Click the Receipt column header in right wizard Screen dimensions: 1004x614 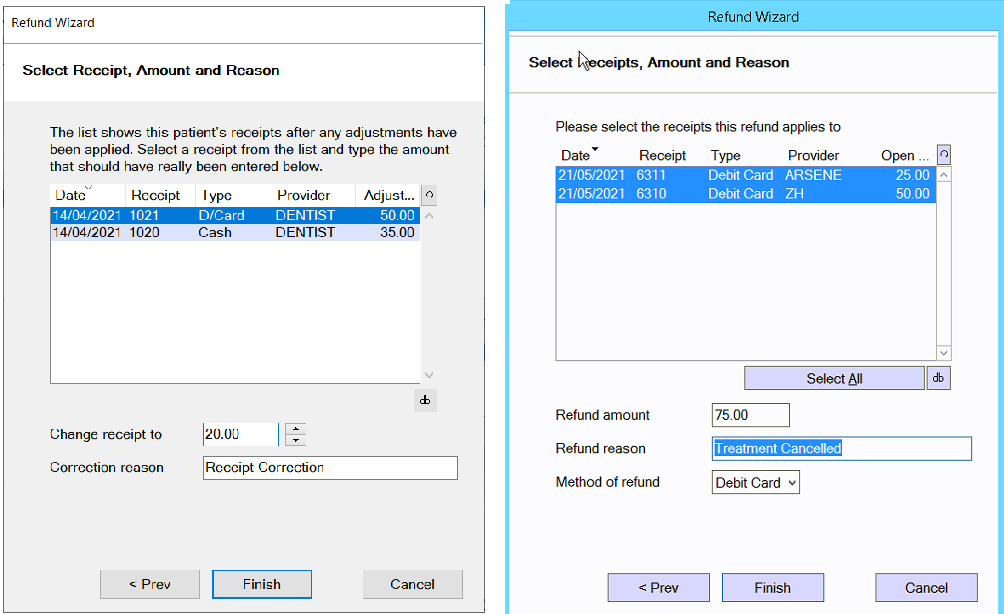[662, 156]
